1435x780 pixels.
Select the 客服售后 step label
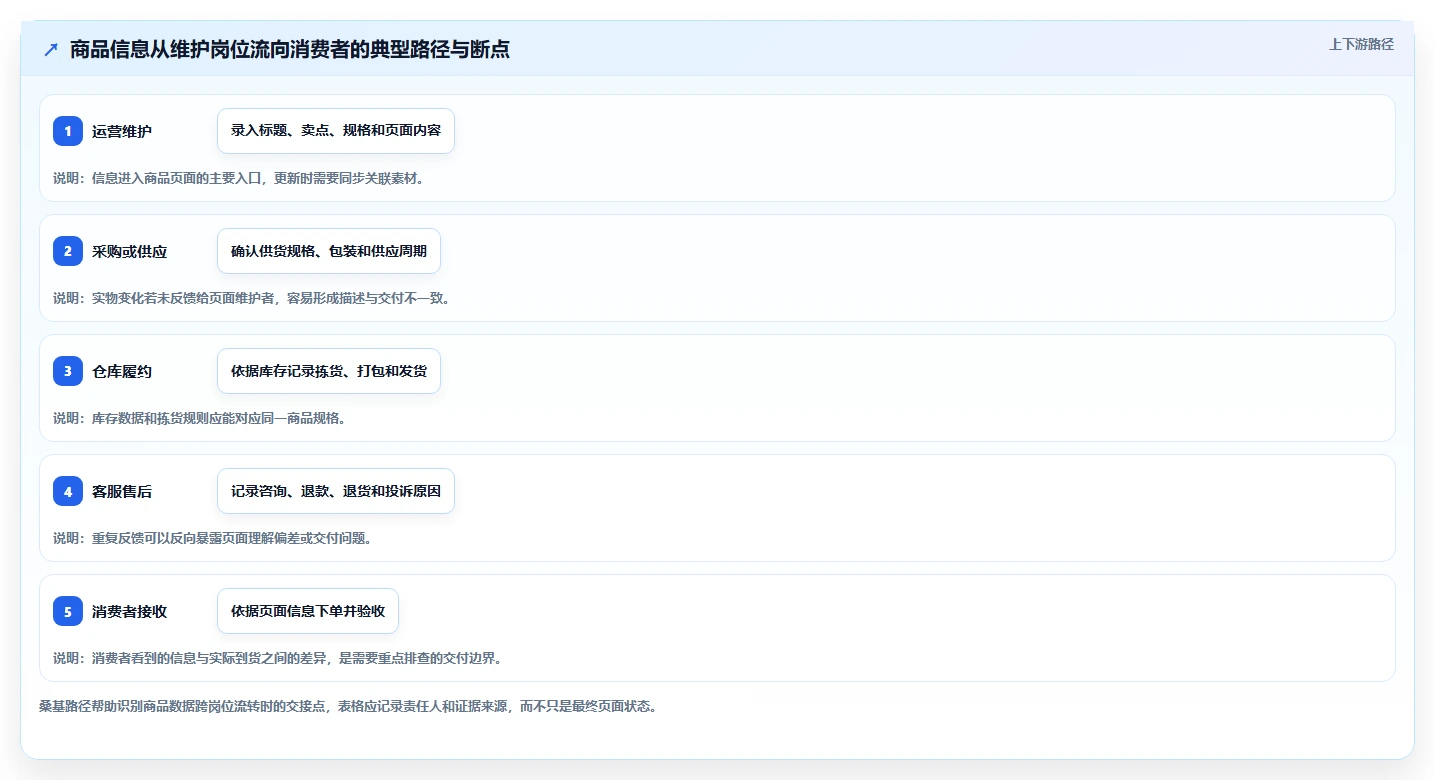pyautogui.click(x=122, y=491)
